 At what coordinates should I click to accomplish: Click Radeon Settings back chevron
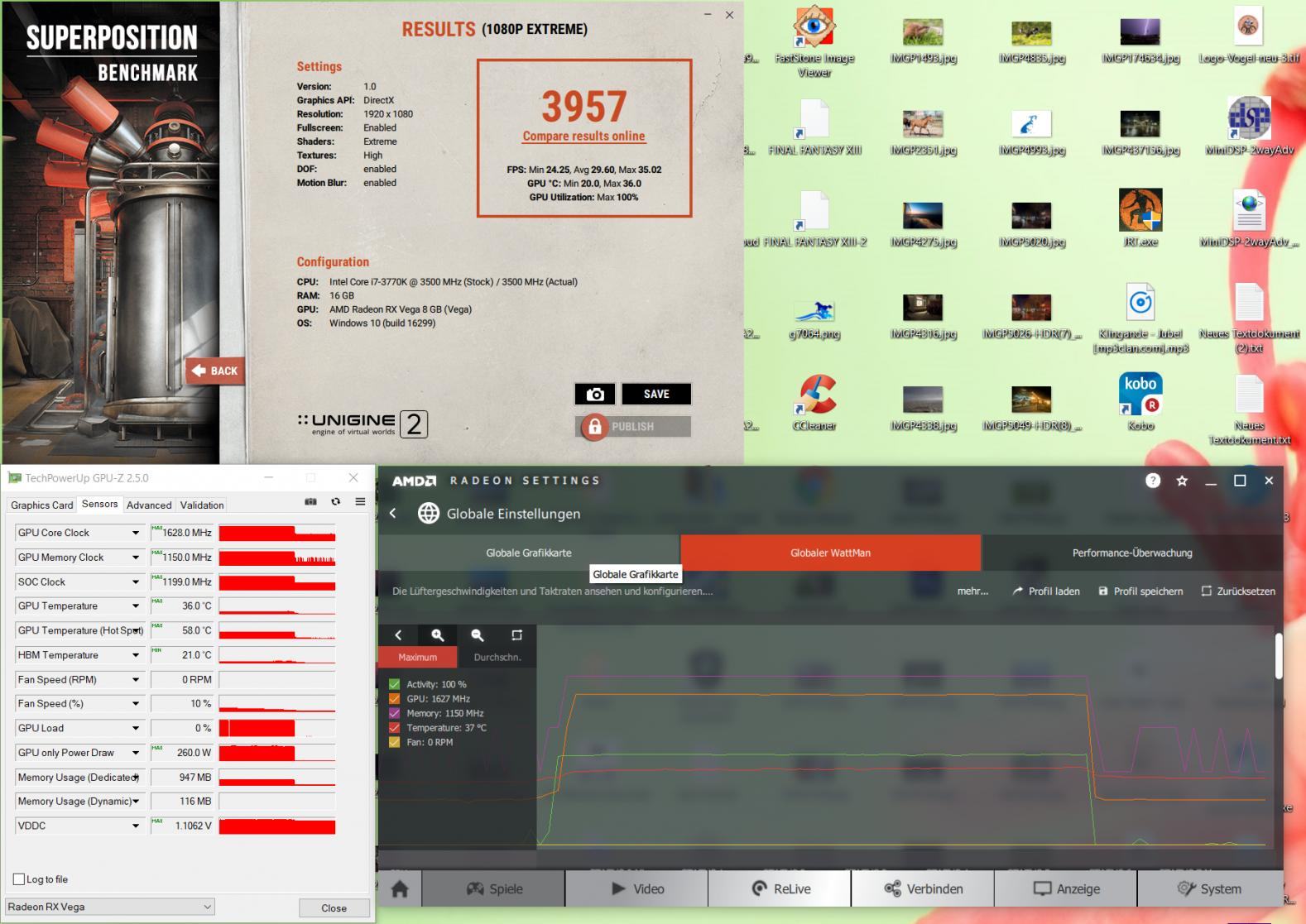point(393,514)
